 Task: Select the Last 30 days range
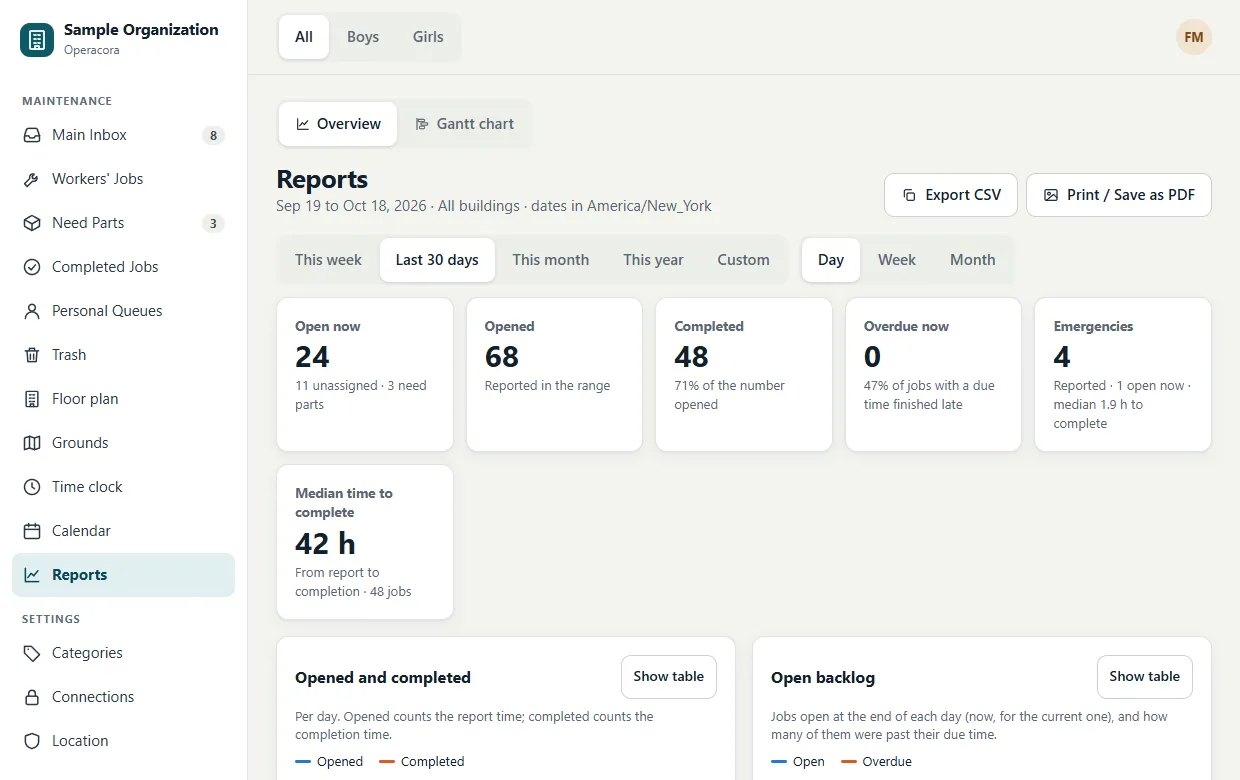tap(437, 260)
